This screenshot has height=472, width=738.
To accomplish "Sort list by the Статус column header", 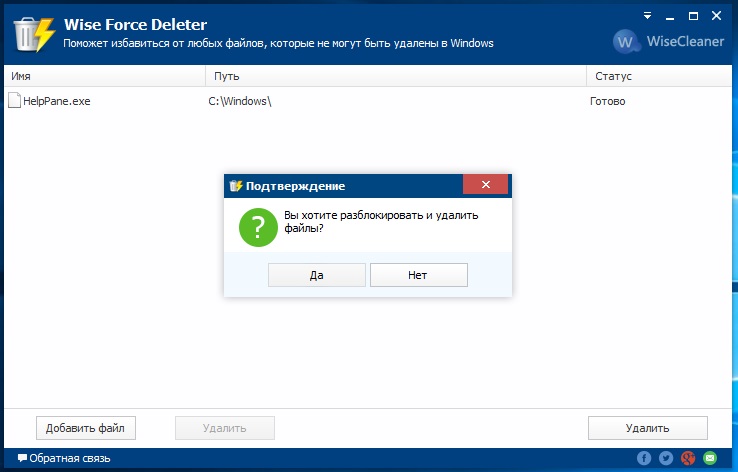I will pos(659,76).
